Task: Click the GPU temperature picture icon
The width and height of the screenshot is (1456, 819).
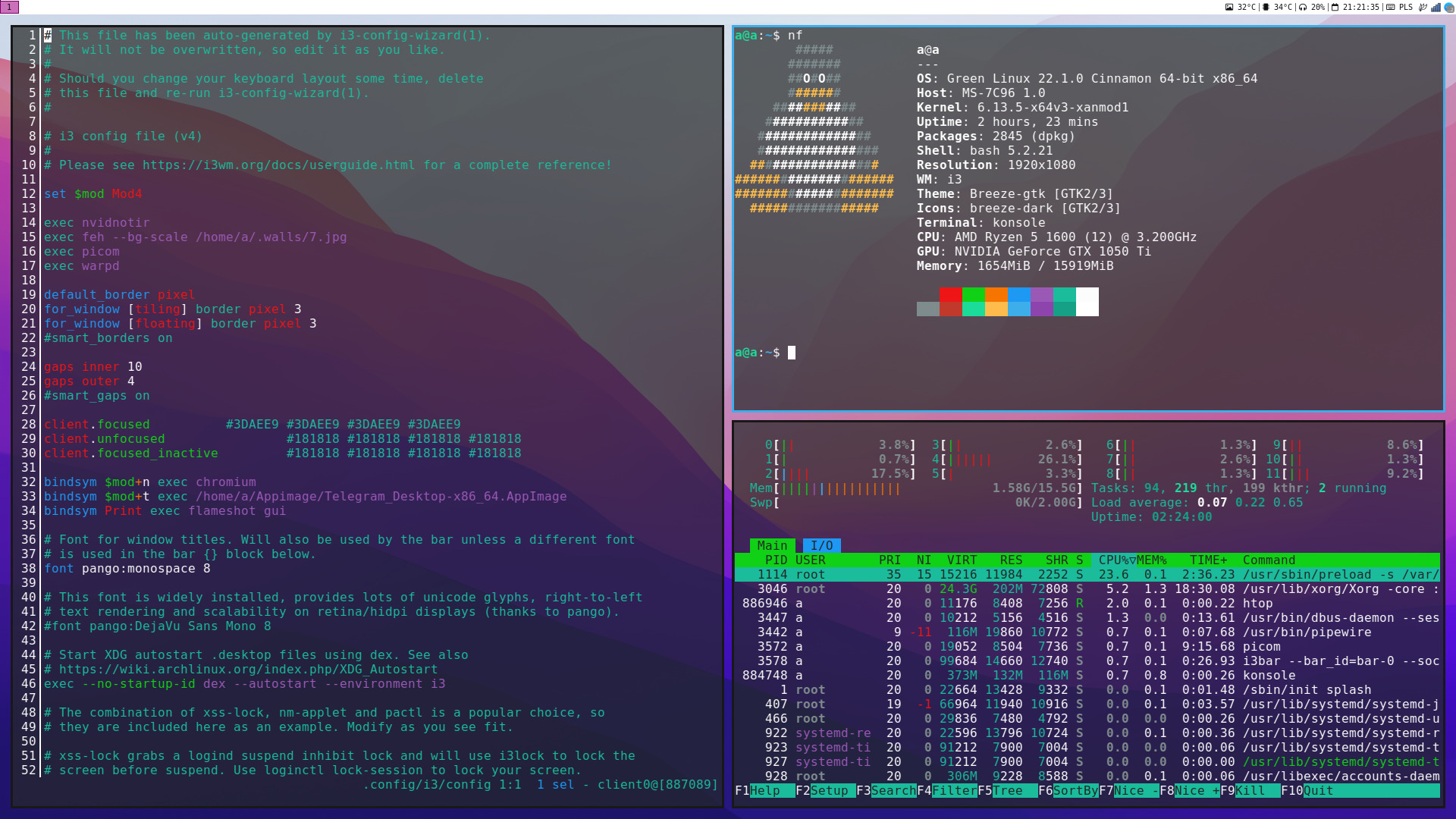Action: [1229, 7]
